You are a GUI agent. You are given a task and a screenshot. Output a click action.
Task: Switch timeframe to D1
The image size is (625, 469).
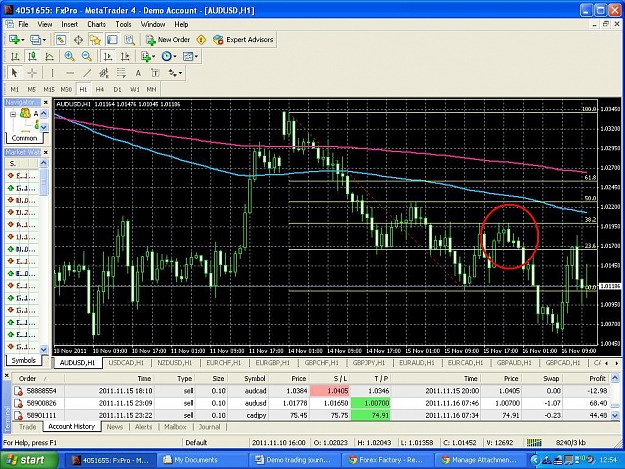(x=117, y=89)
